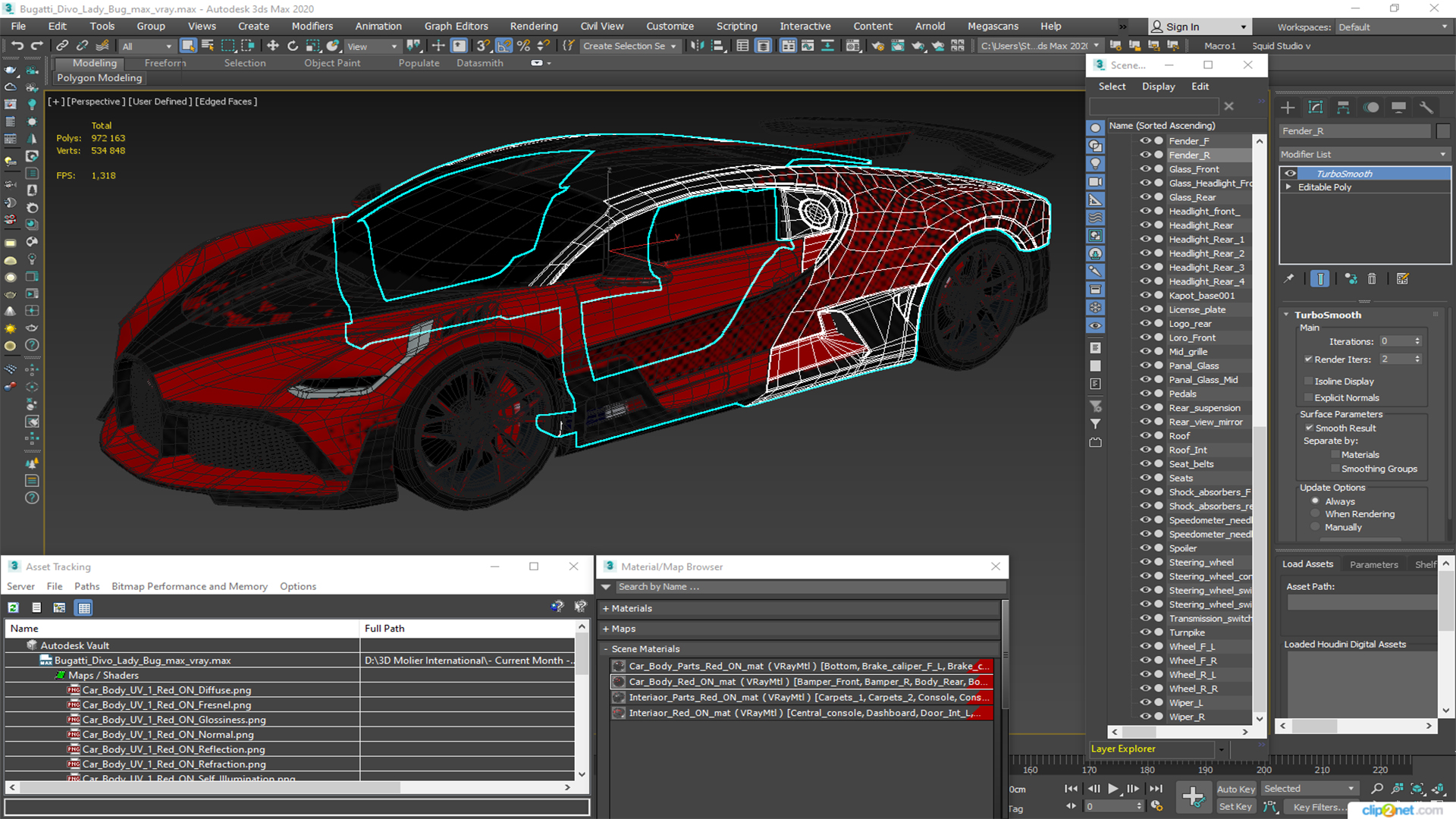Toggle the Render Iters checkbox

coord(1308,359)
